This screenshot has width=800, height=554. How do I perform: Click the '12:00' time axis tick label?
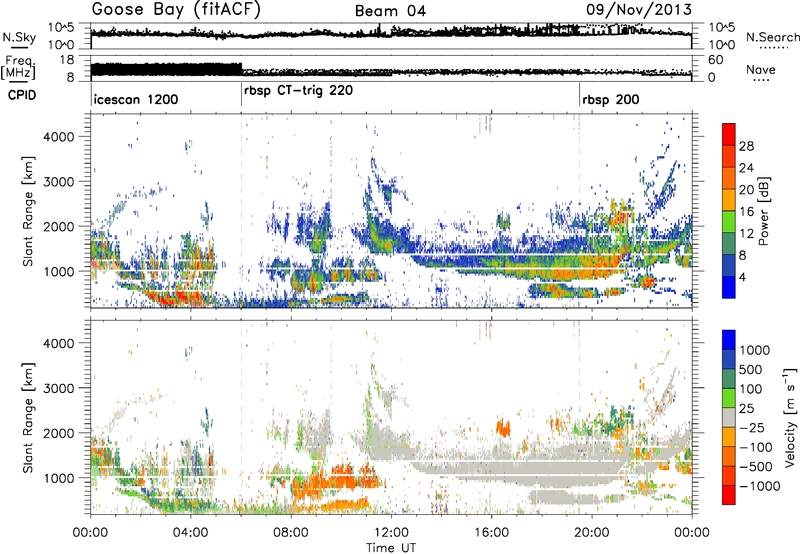391,533
